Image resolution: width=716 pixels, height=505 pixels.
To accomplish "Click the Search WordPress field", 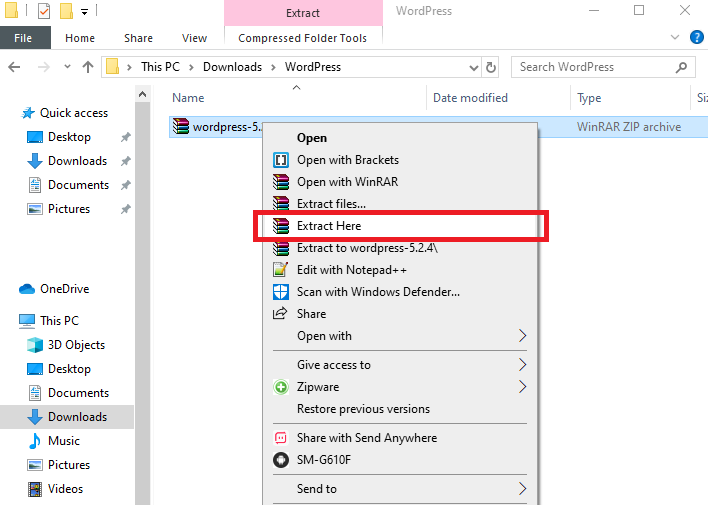I will coord(603,68).
